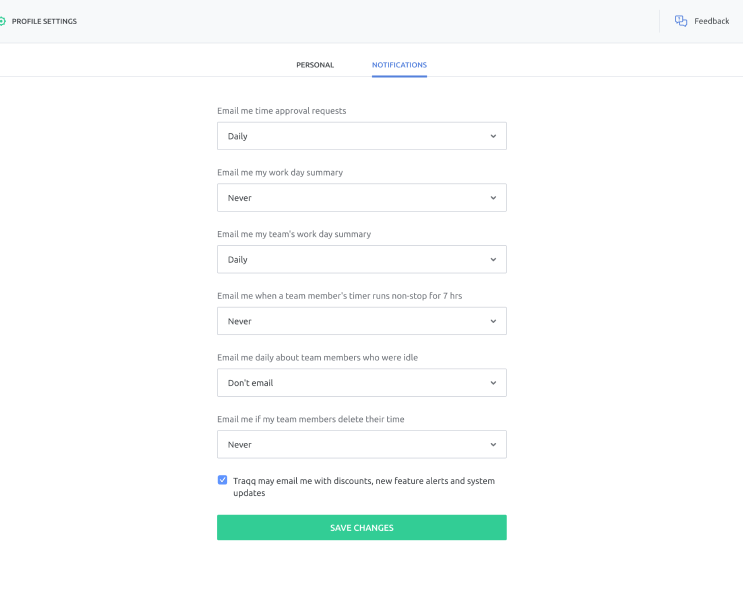Open the Feedback link
The width and height of the screenshot is (743, 603).
(711, 21)
